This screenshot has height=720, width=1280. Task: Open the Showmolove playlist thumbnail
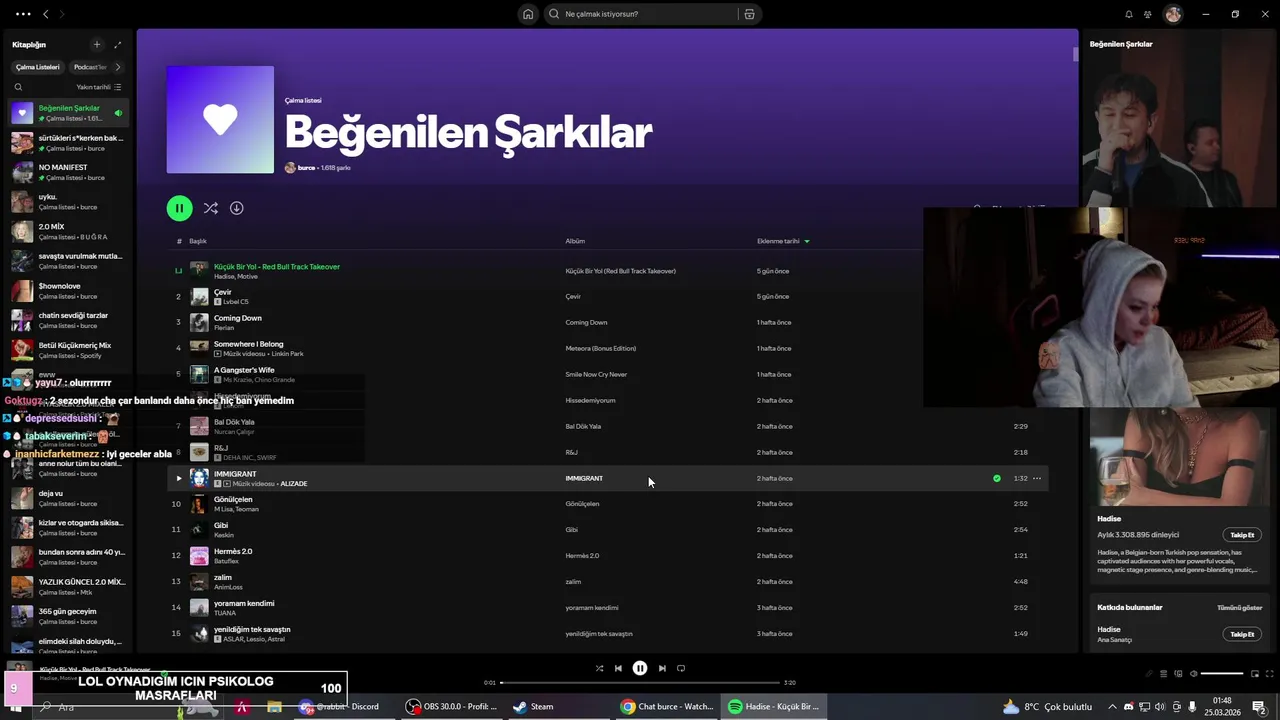click(22, 291)
